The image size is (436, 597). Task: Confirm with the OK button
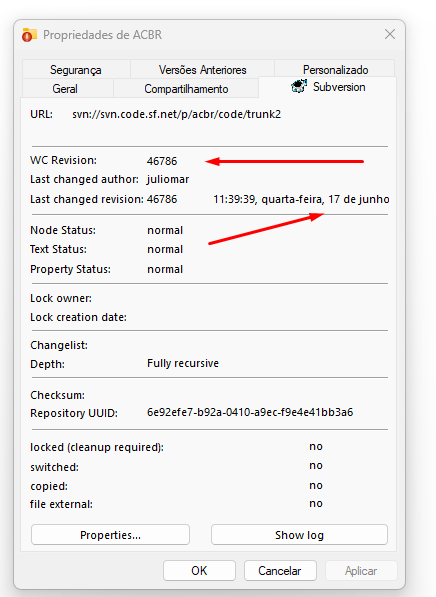[x=199, y=570]
